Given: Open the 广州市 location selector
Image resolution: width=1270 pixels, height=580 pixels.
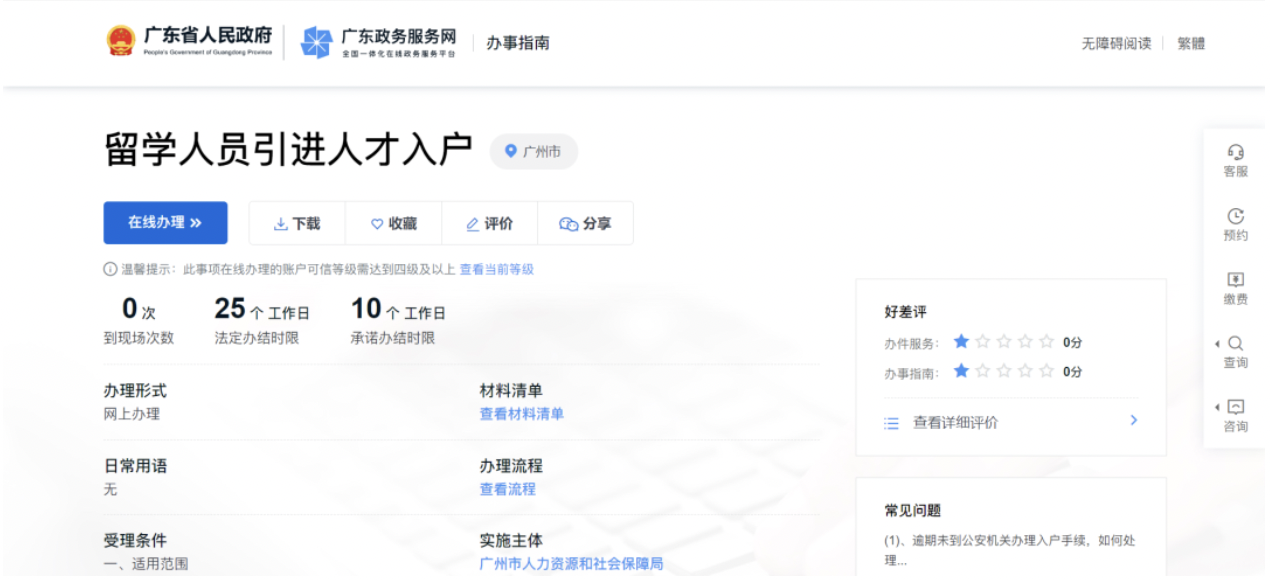Looking at the screenshot, I should coord(533,152).
